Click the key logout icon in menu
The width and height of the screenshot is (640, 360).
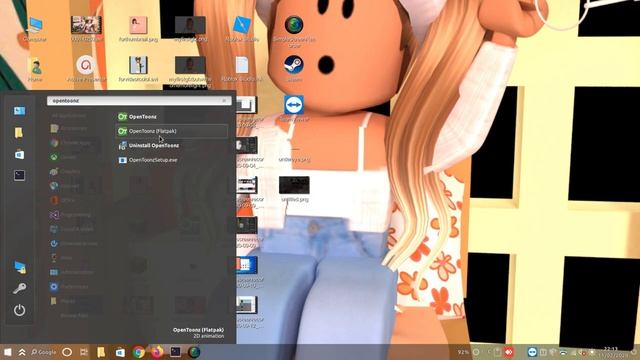(x=20, y=289)
